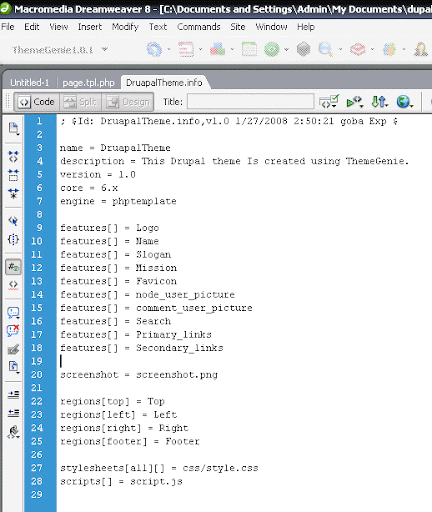Click Wrap tag pencil icon
Screen dimensions: 432x512
click(13, 349)
